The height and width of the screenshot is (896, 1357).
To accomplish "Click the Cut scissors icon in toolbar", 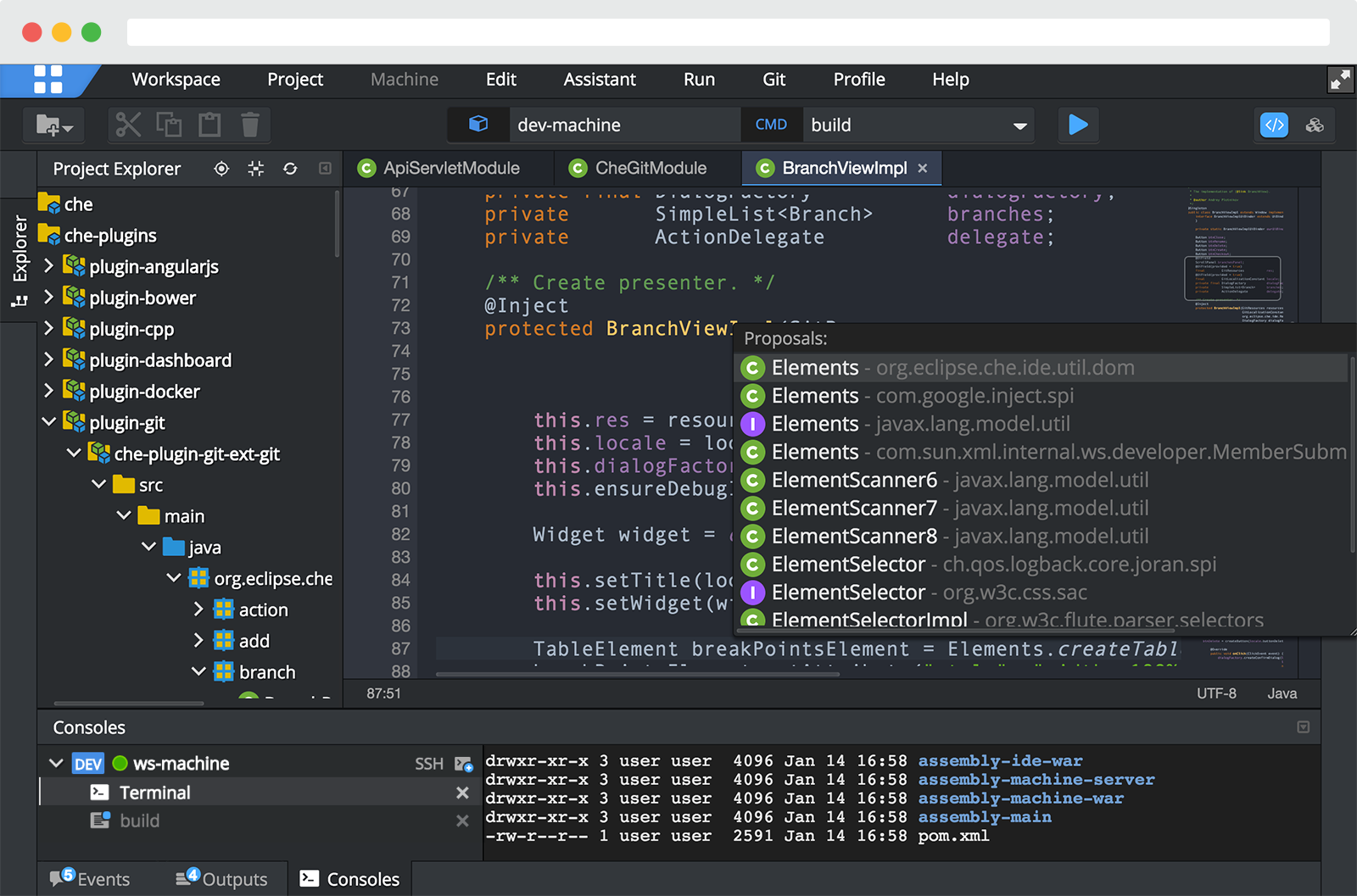I will point(128,125).
